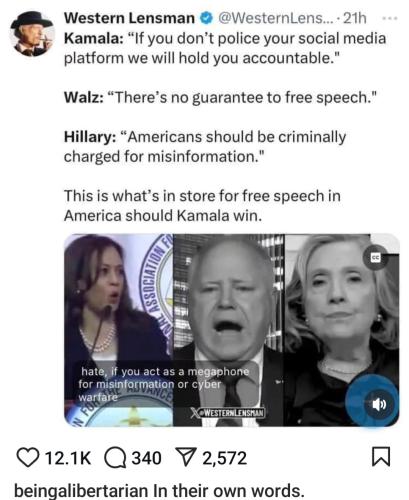View the 2,572 shares count
409x500 pixels.
tap(225, 458)
